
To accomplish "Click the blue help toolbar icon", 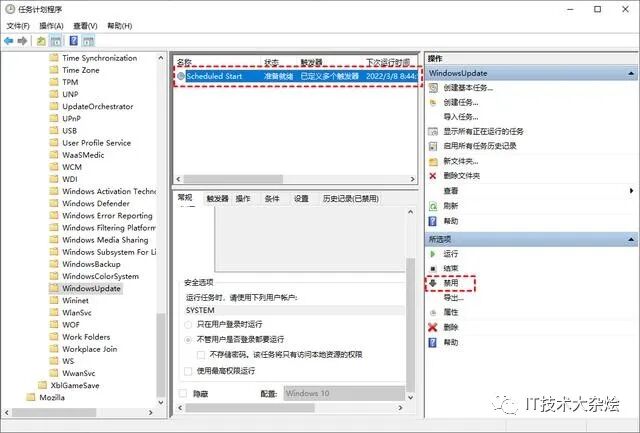I will 73,41.
